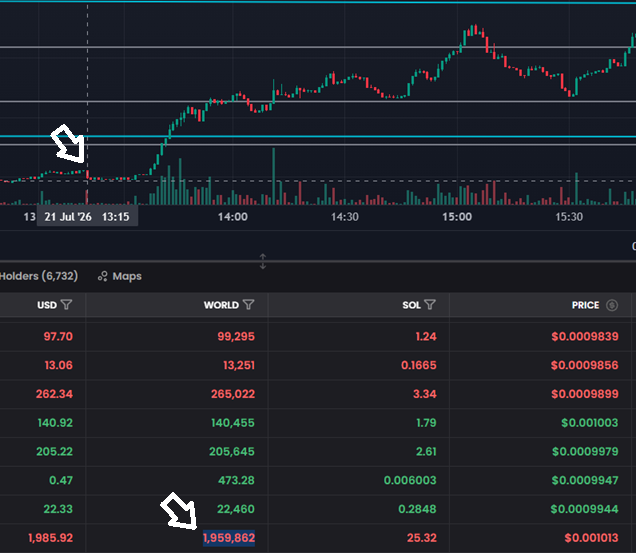Select the 13,251 WORLD amount
This screenshot has width=636, height=553.
[x=239, y=365]
